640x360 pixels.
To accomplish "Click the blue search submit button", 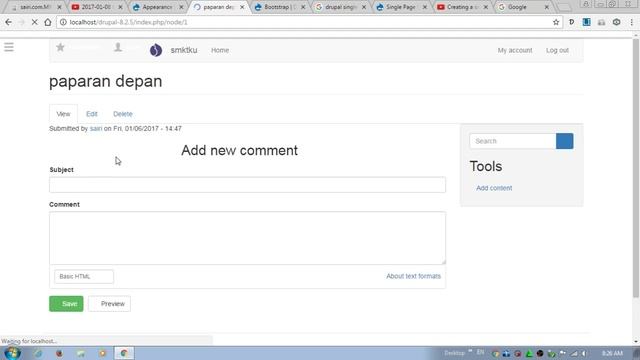I will coord(564,141).
